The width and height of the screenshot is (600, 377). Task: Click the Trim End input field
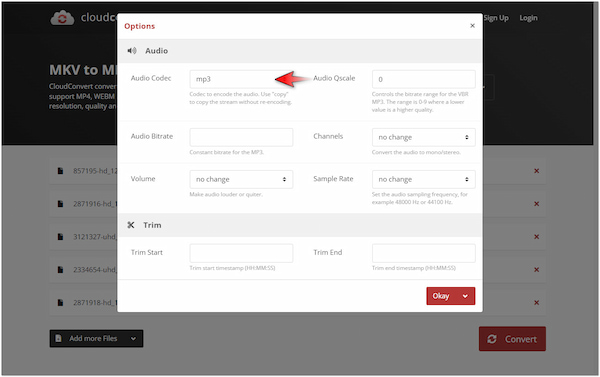[424, 253]
